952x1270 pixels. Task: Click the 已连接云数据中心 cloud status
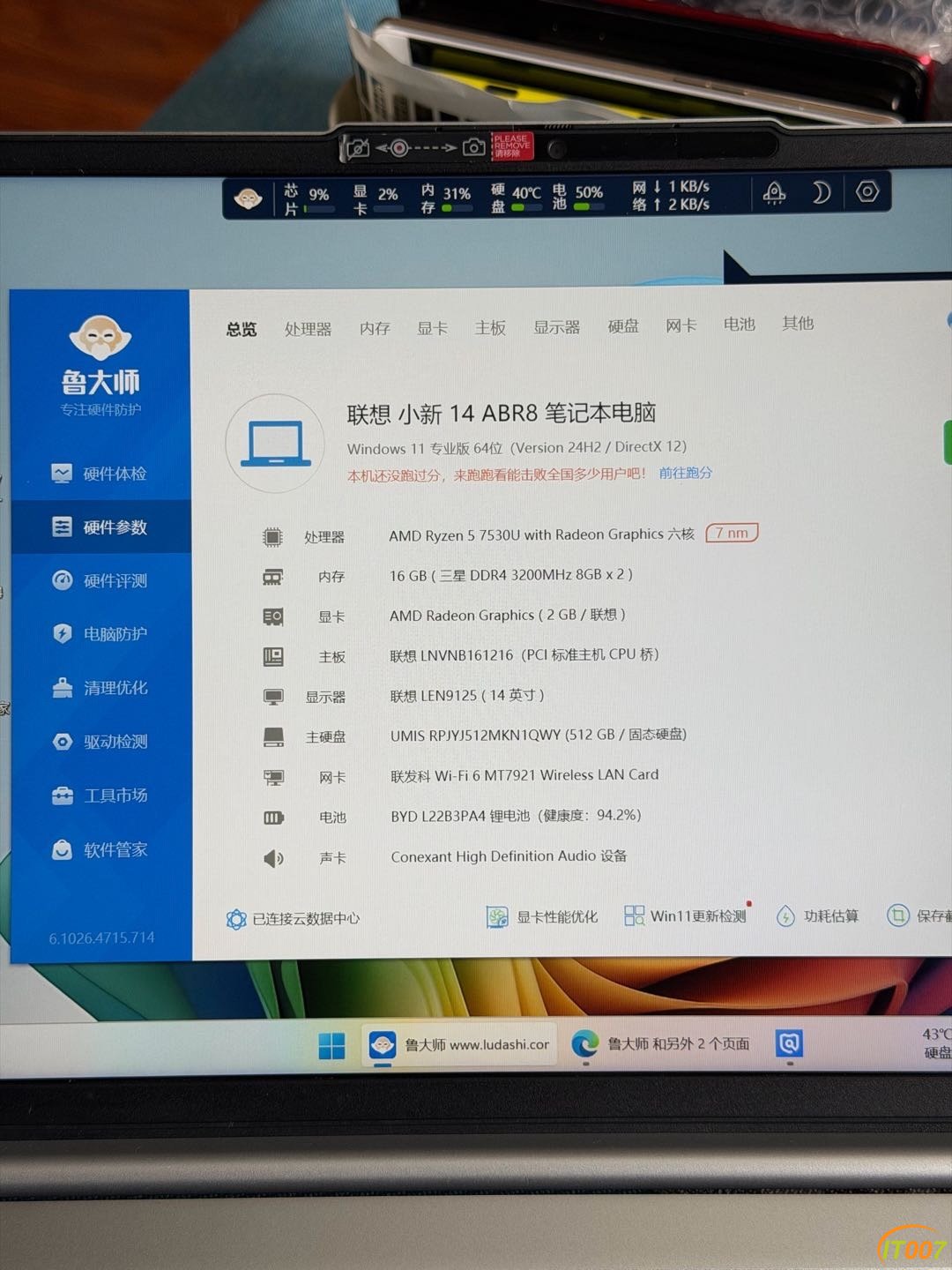click(293, 919)
